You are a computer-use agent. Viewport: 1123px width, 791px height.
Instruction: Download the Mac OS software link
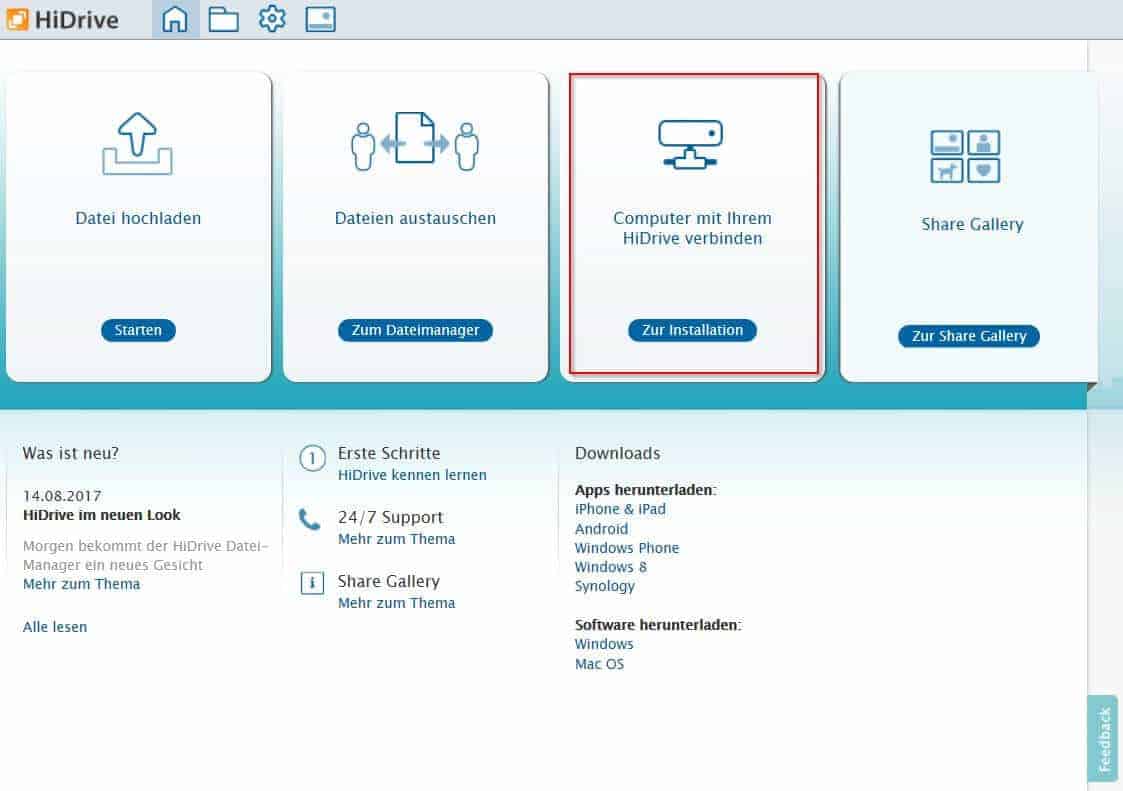point(599,664)
